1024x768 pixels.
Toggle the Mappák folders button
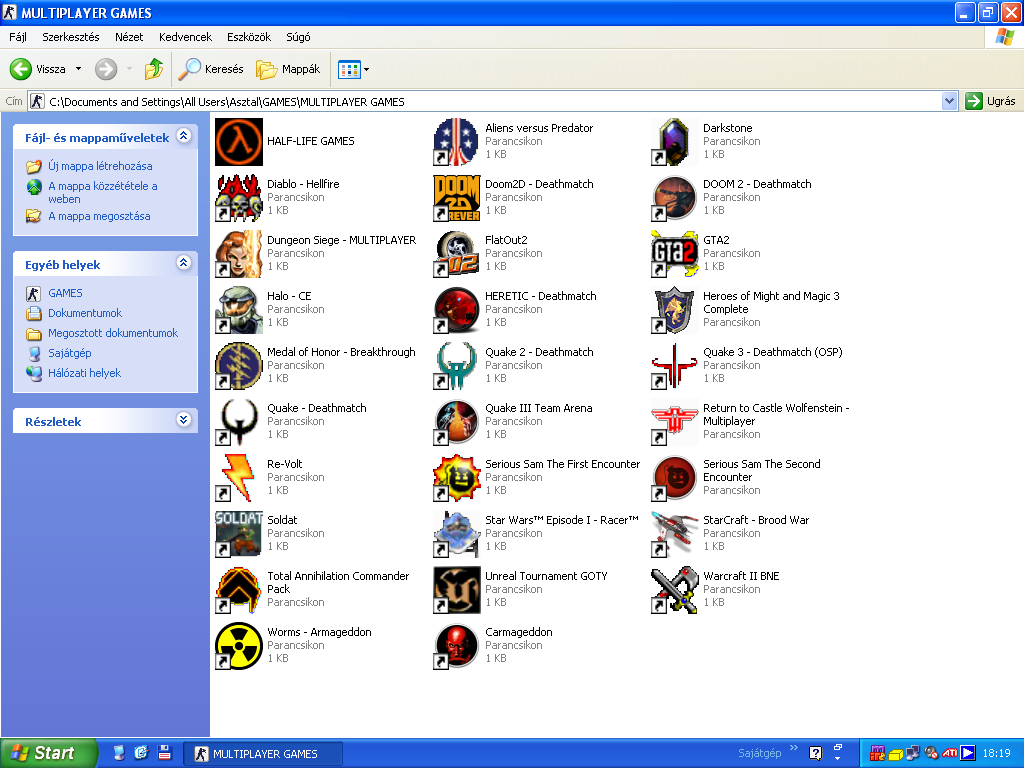288,69
